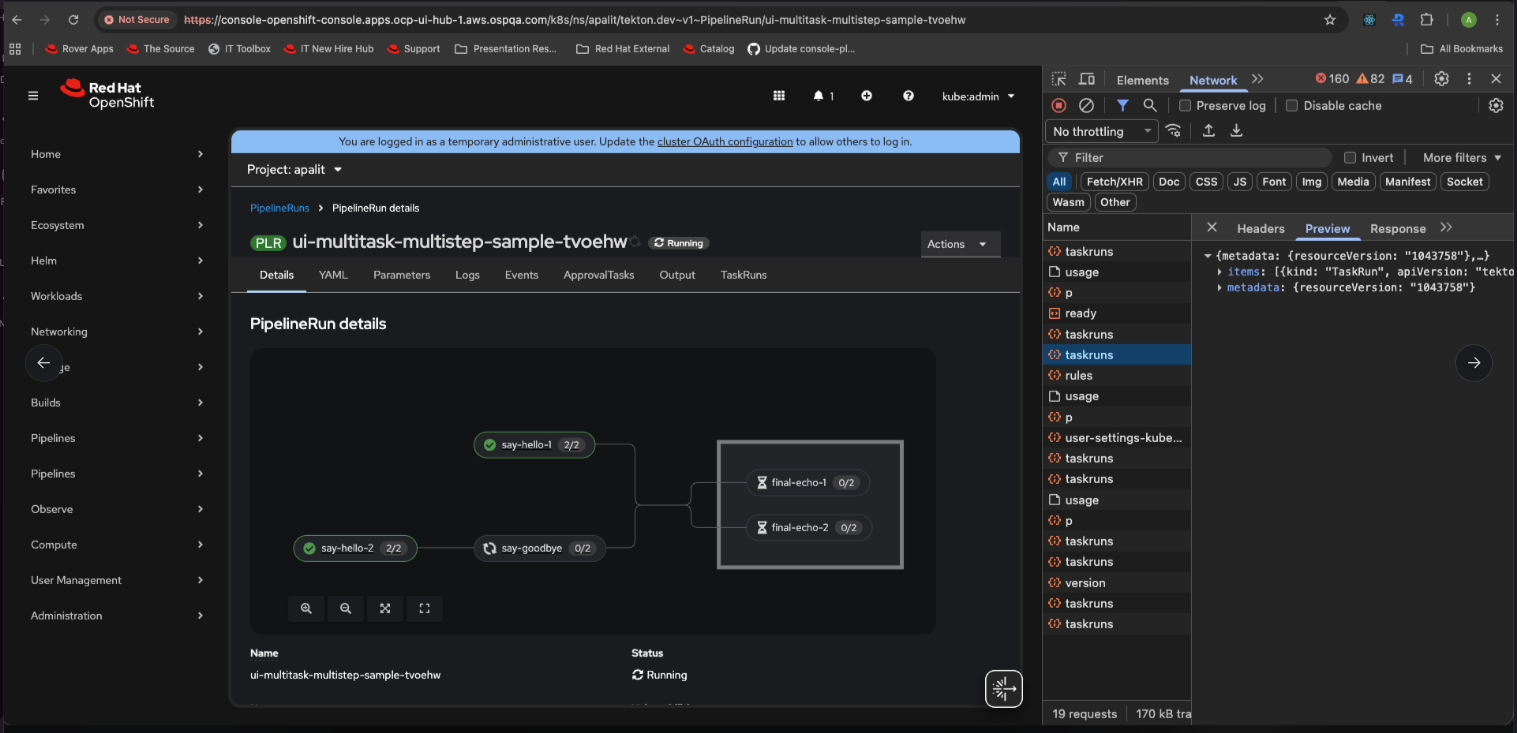Expand the items array in Preview
Viewport: 1517px width, 733px height.
(1220, 272)
